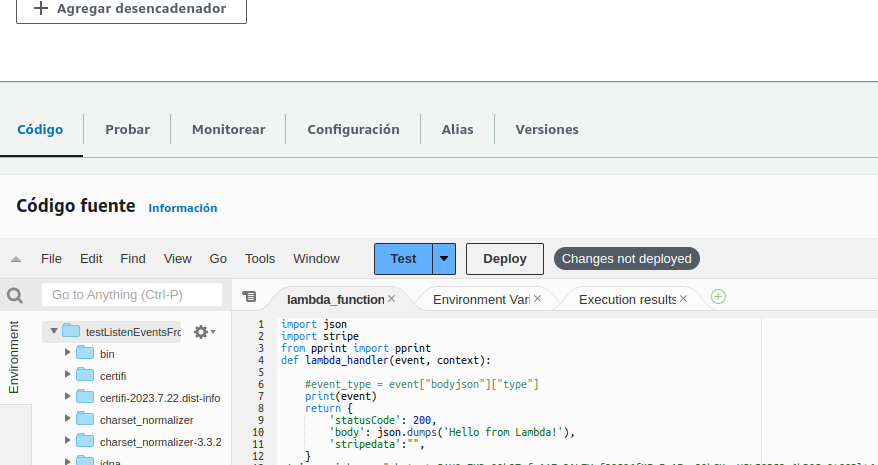Open the Tools menu
Screen dimensions: 878x465
(260, 259)
